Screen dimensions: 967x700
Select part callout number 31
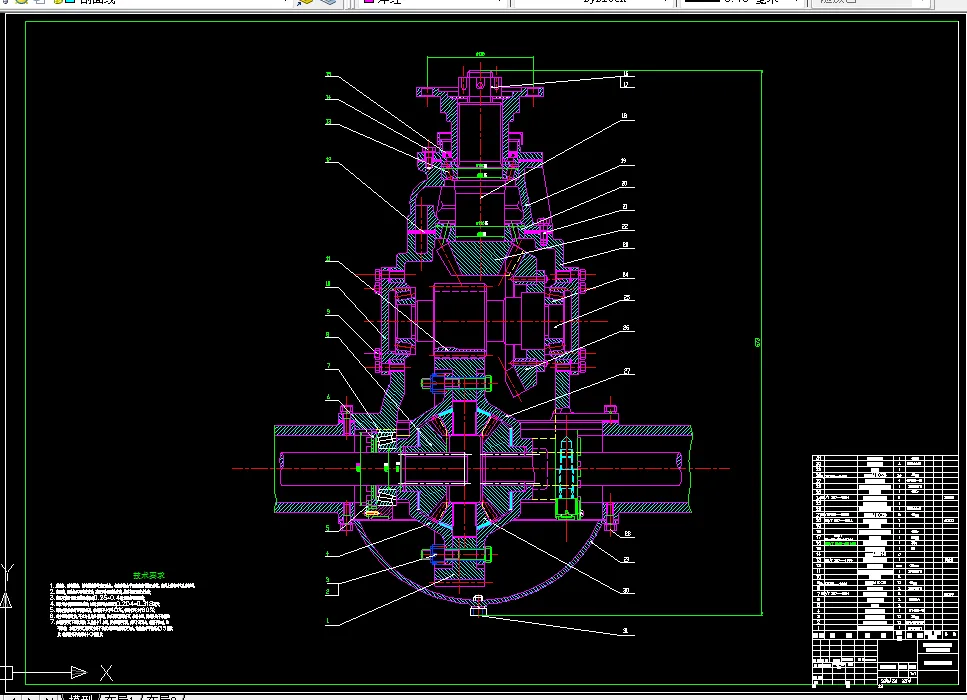[626, 631]
